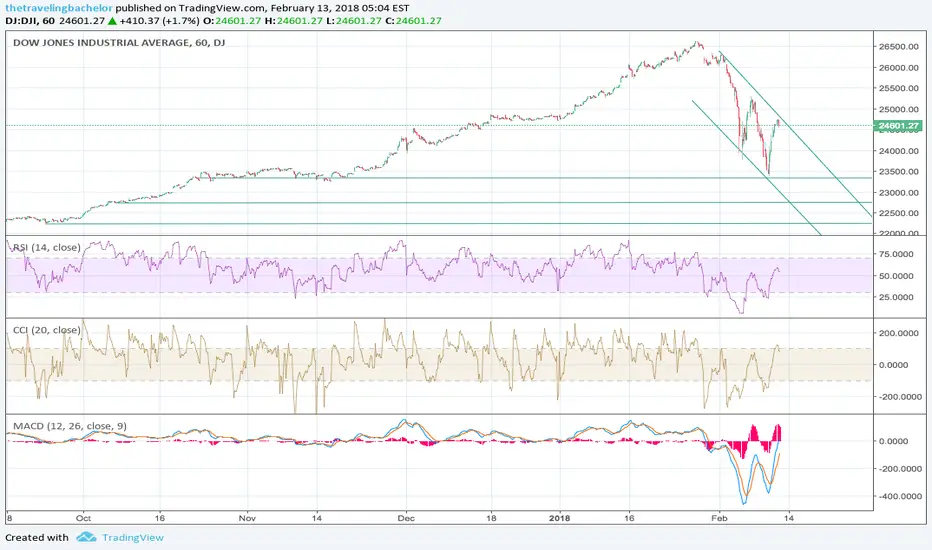Click the RSI 50.0000 axis value
Screen dimensions: 932x550
coord(896,276)
